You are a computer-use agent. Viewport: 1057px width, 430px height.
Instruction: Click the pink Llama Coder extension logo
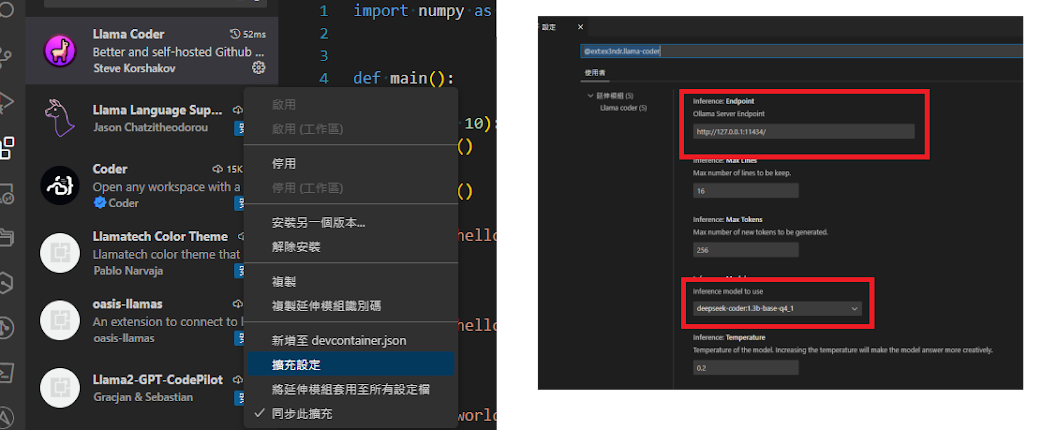pyautogui.click(x=60, y=51)
